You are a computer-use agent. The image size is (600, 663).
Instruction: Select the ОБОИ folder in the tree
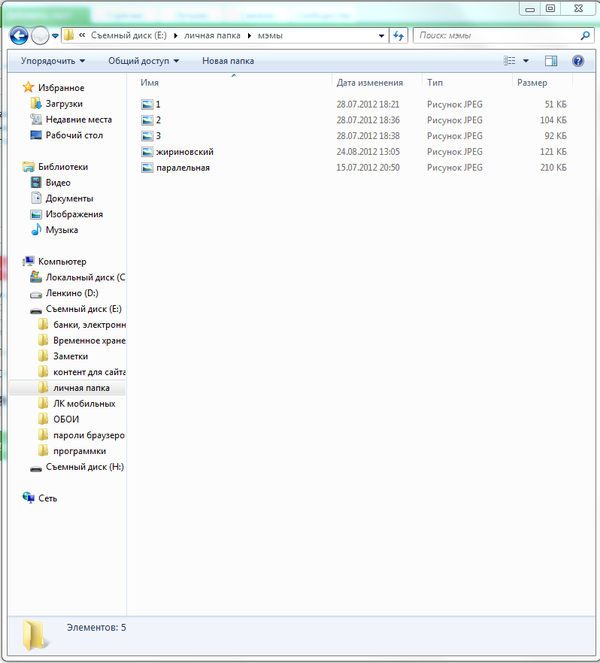point(66,419)
